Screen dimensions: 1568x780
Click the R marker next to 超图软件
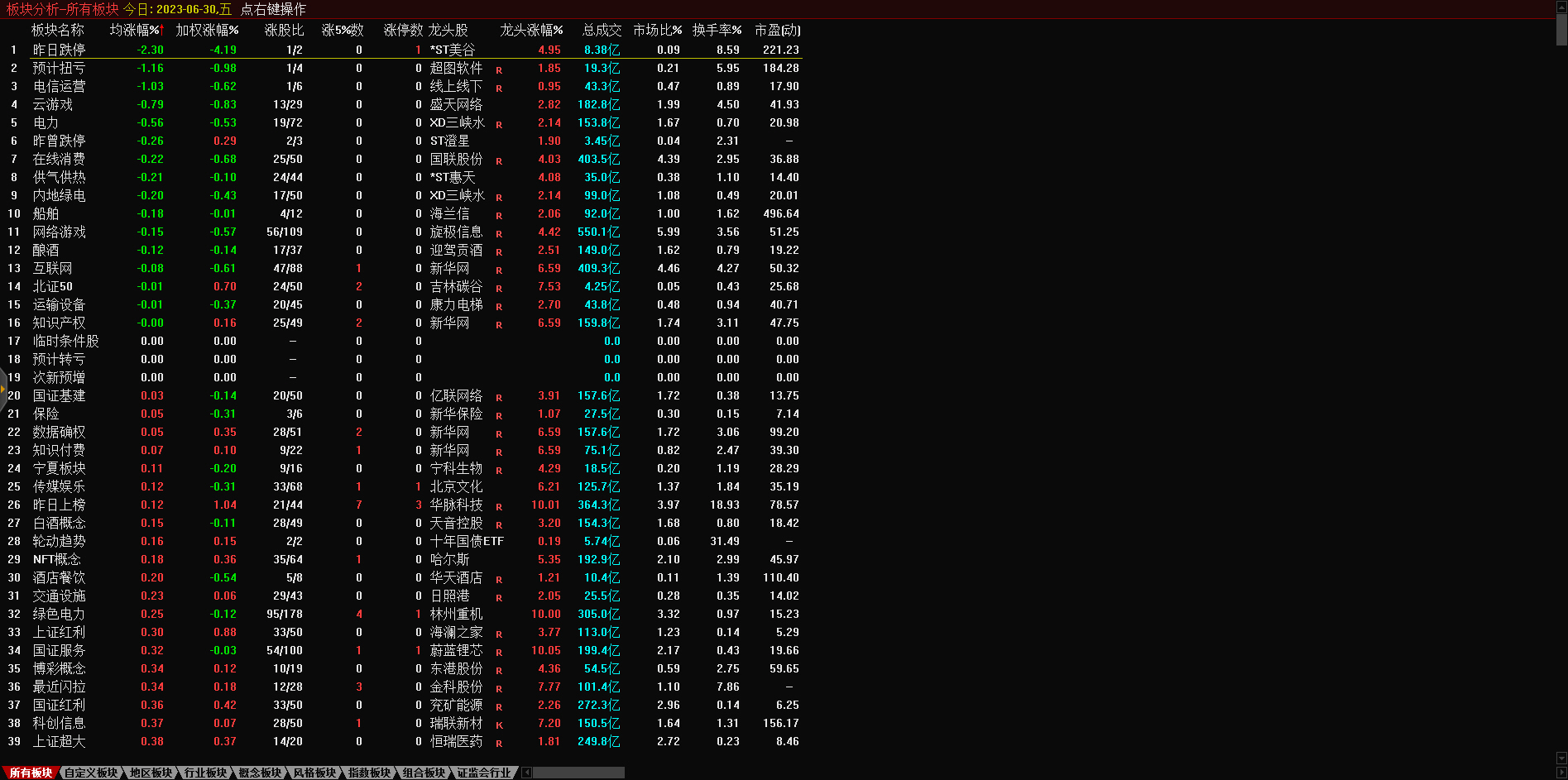[x=499, y=69]
